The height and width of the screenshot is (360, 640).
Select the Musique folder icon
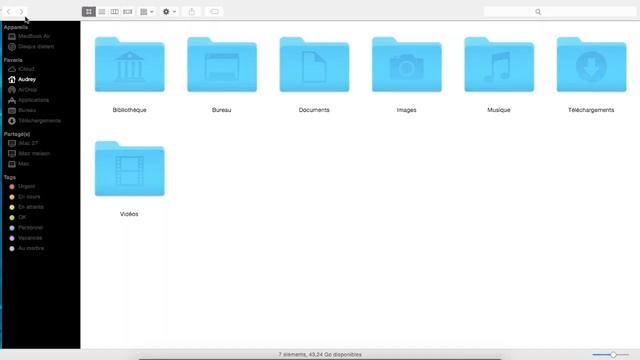pos(499,64)
